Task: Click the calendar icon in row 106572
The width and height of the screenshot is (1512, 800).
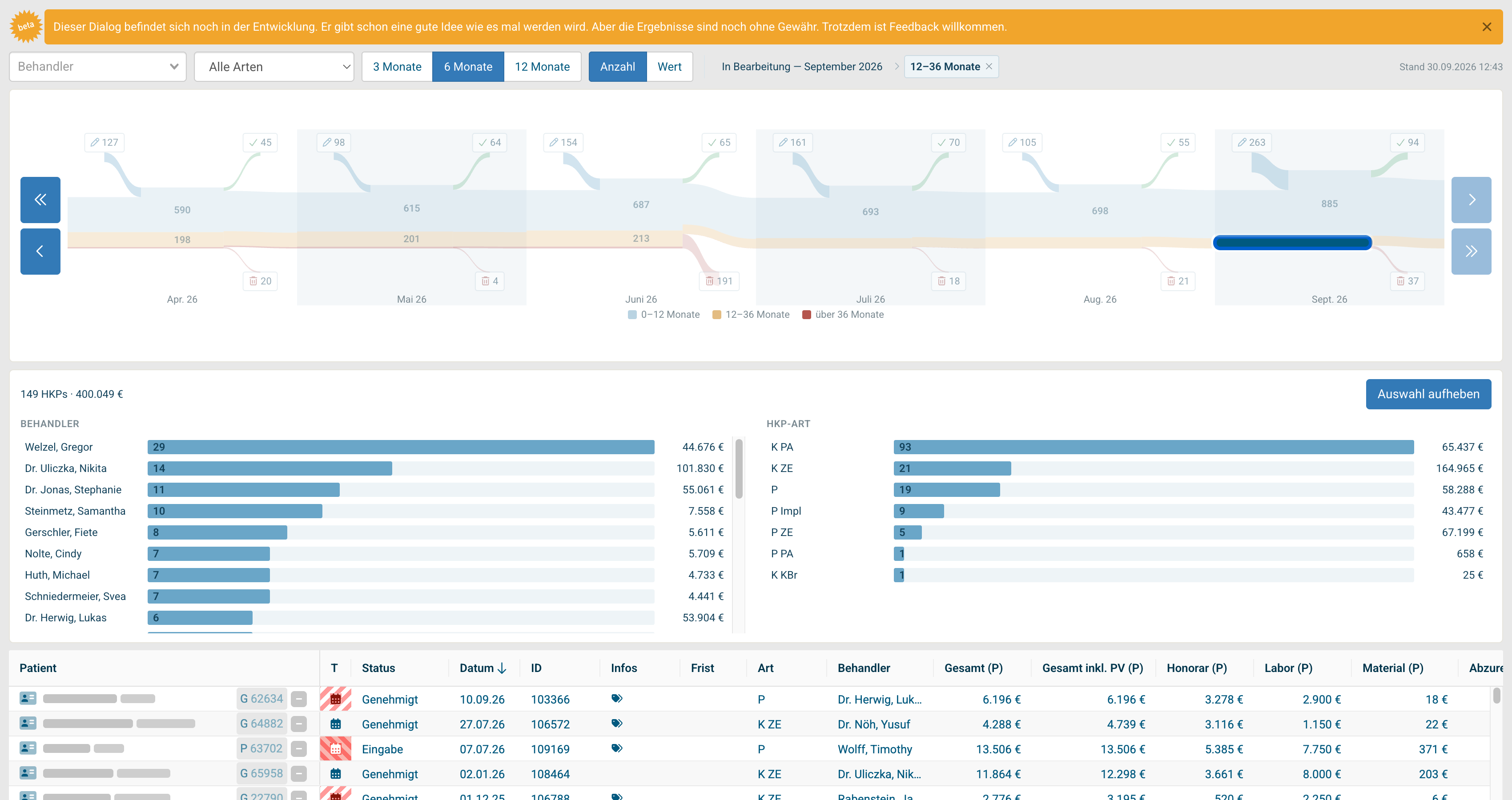Action: pyautogui.click(x=335, y=724)
